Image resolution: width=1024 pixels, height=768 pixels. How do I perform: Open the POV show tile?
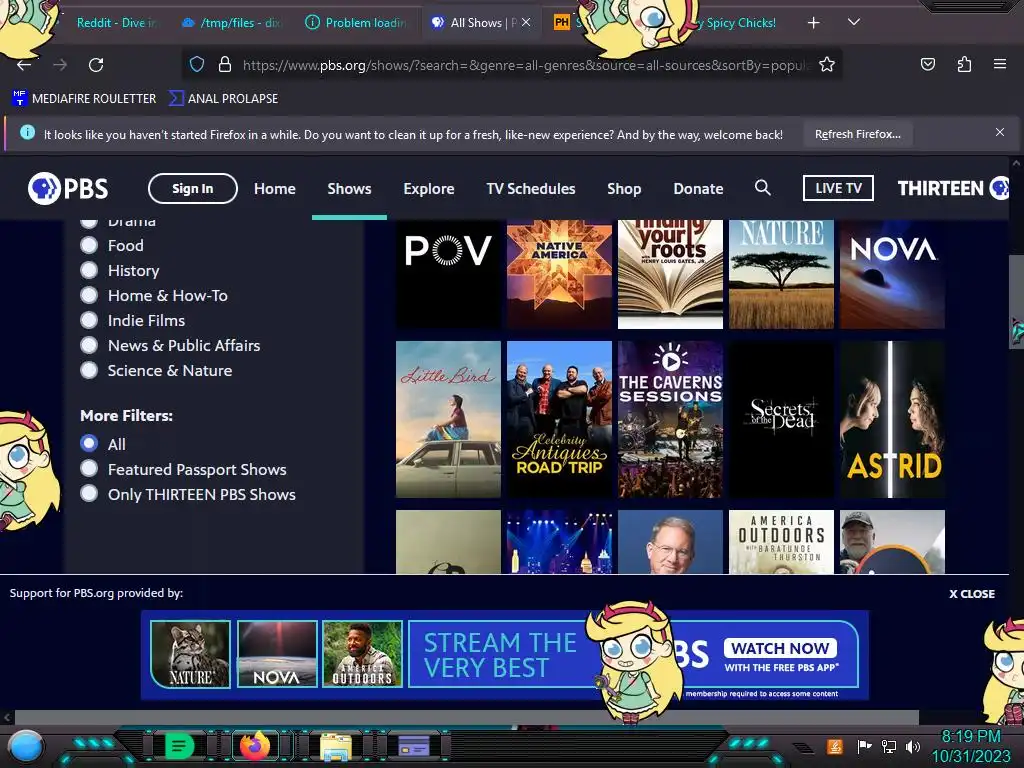click(x=448, y=274)
